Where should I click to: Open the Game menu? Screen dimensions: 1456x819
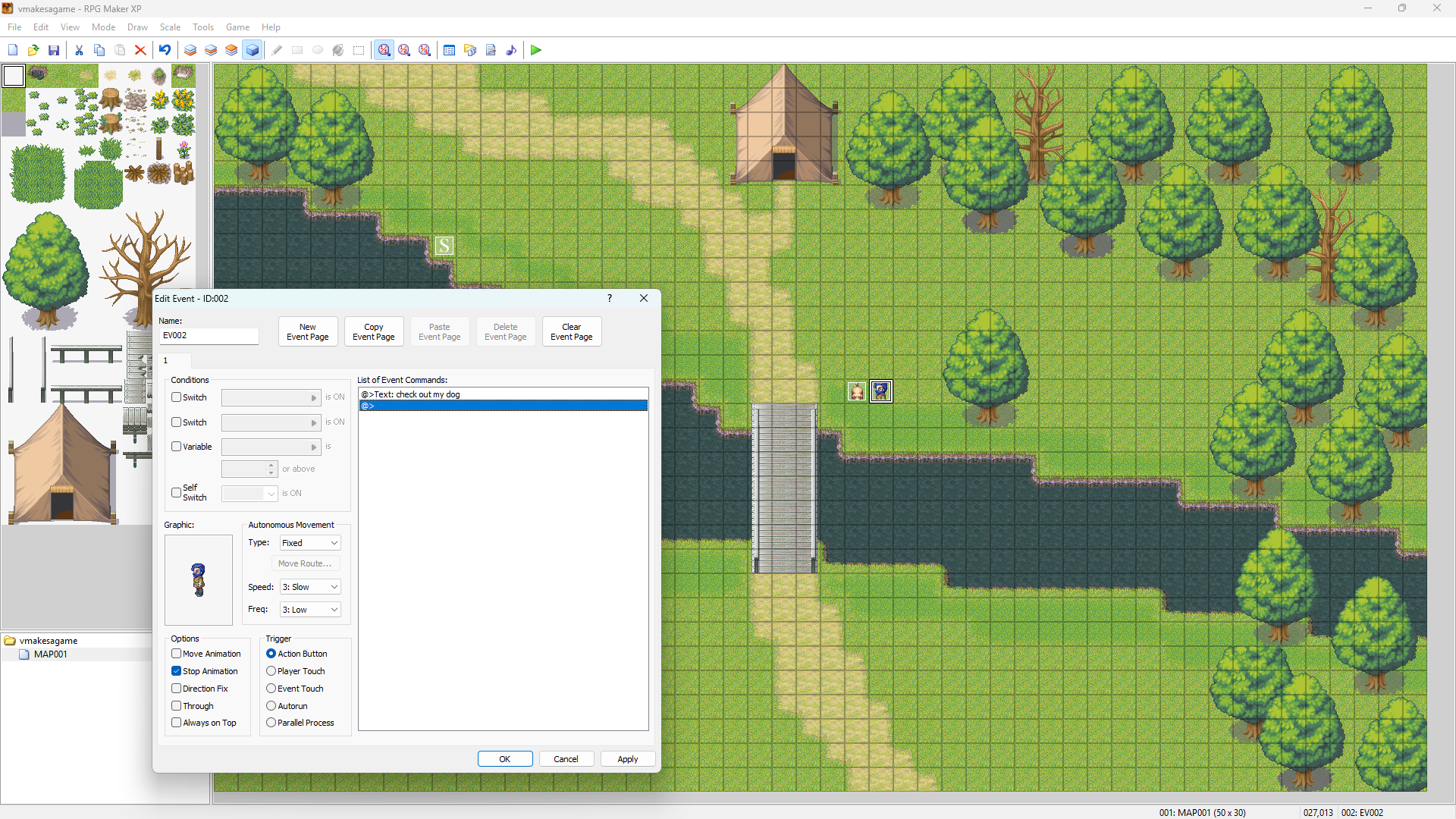click(237, 27)
